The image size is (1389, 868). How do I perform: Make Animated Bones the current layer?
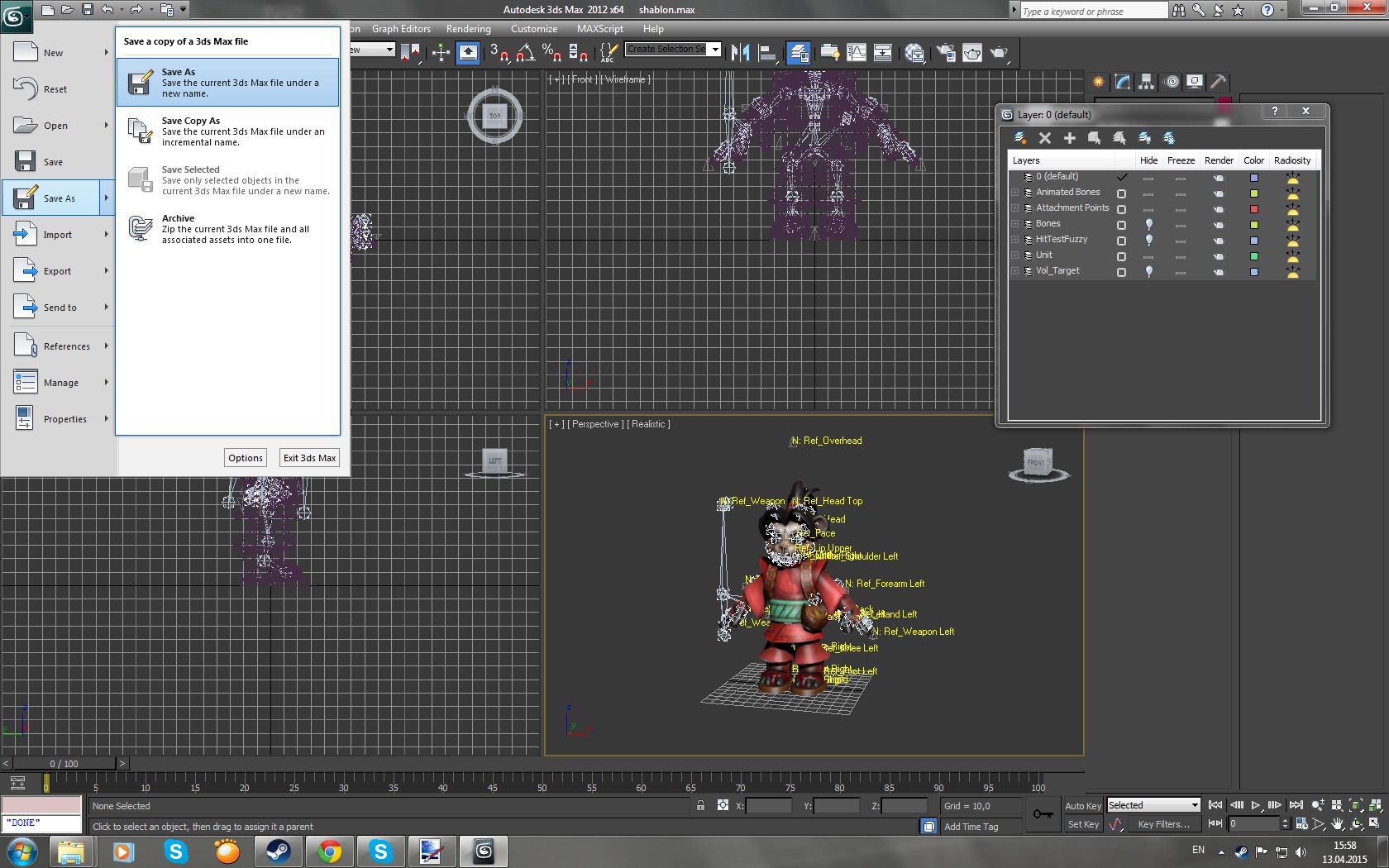click(x=1121, y=193)
